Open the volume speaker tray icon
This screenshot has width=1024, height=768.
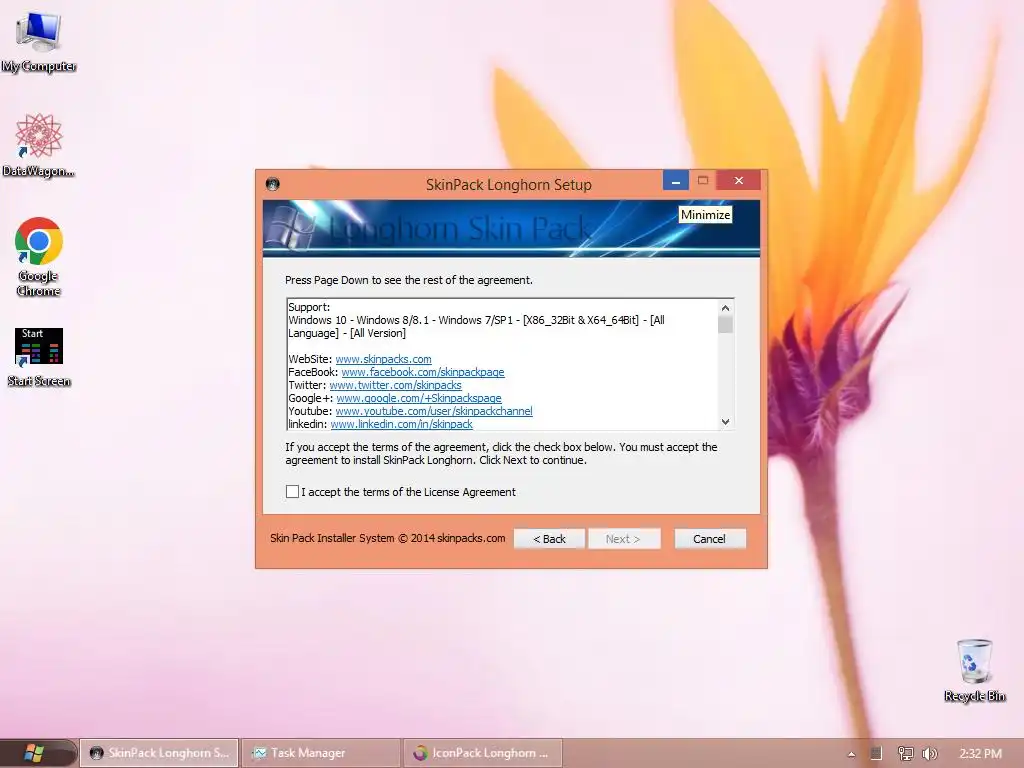(x=929, y=754)
